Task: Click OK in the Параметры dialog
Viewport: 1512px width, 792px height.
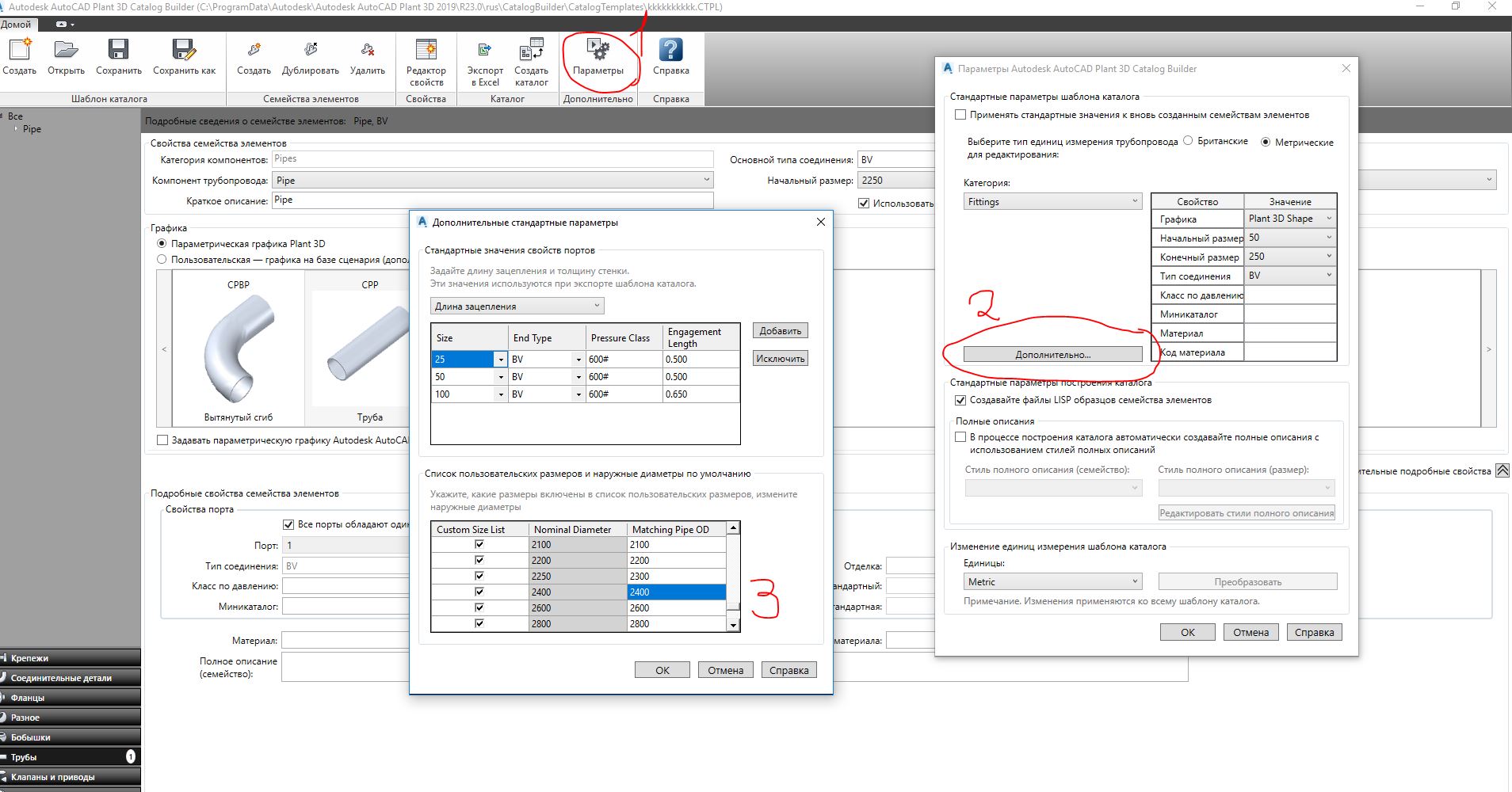Action: (1187, 632)
